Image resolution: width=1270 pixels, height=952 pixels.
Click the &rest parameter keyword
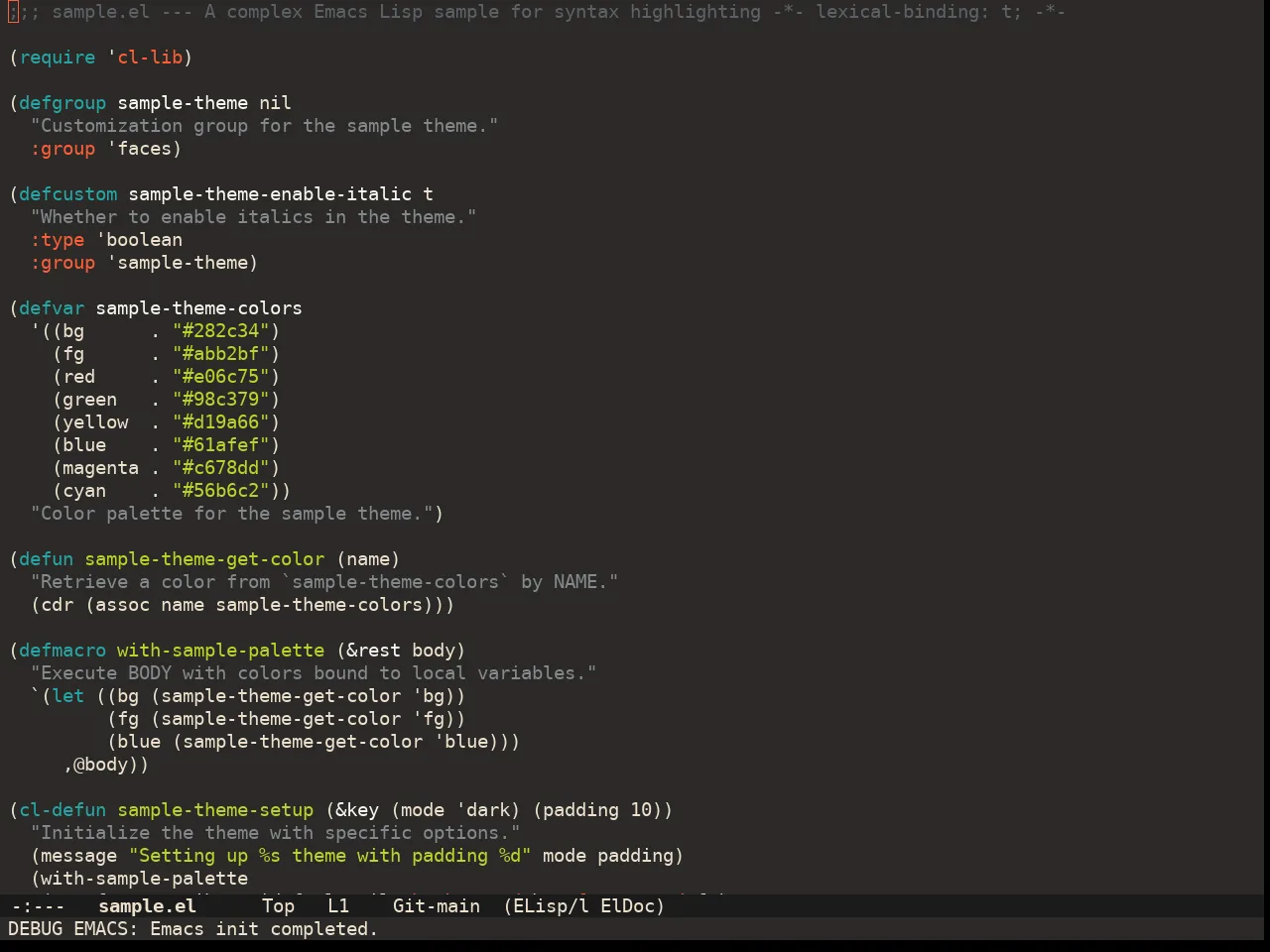pos(374,651)
